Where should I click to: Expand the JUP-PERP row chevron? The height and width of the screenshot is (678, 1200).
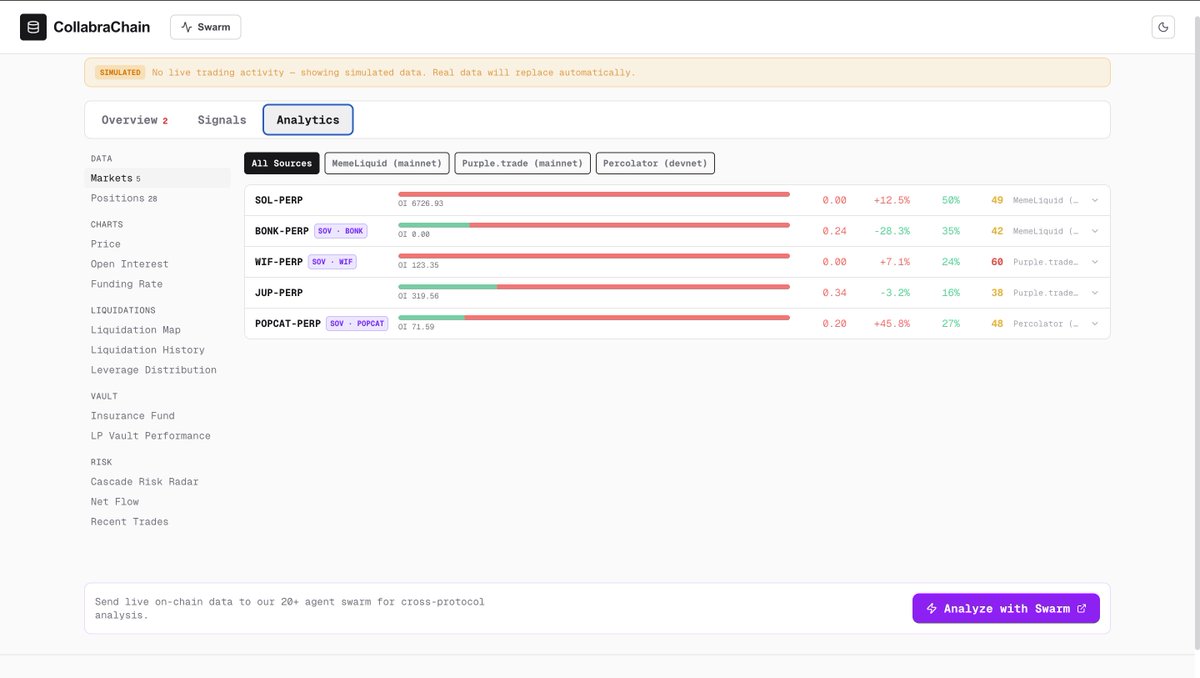1094,293
